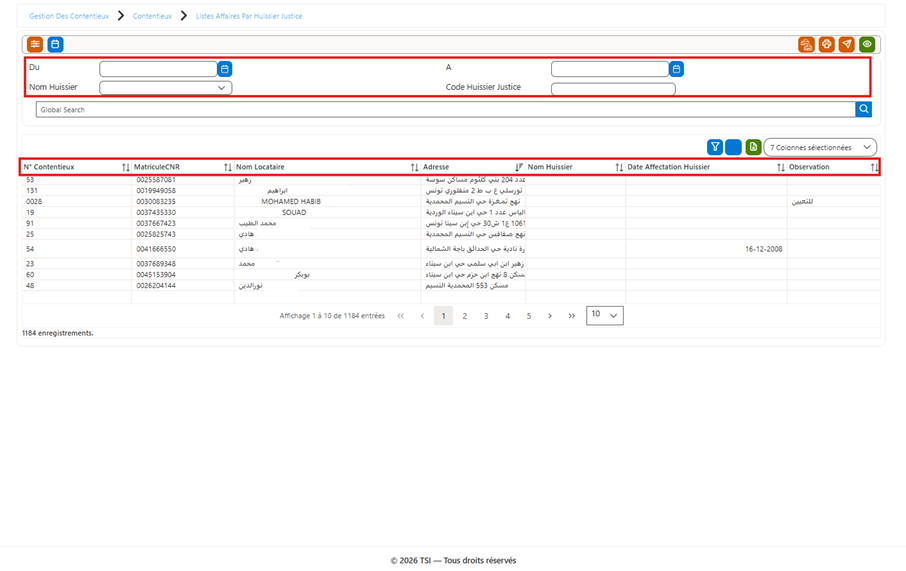Click the N° Contentieux cell showing 48
The image size is (906, 571).
77,286
